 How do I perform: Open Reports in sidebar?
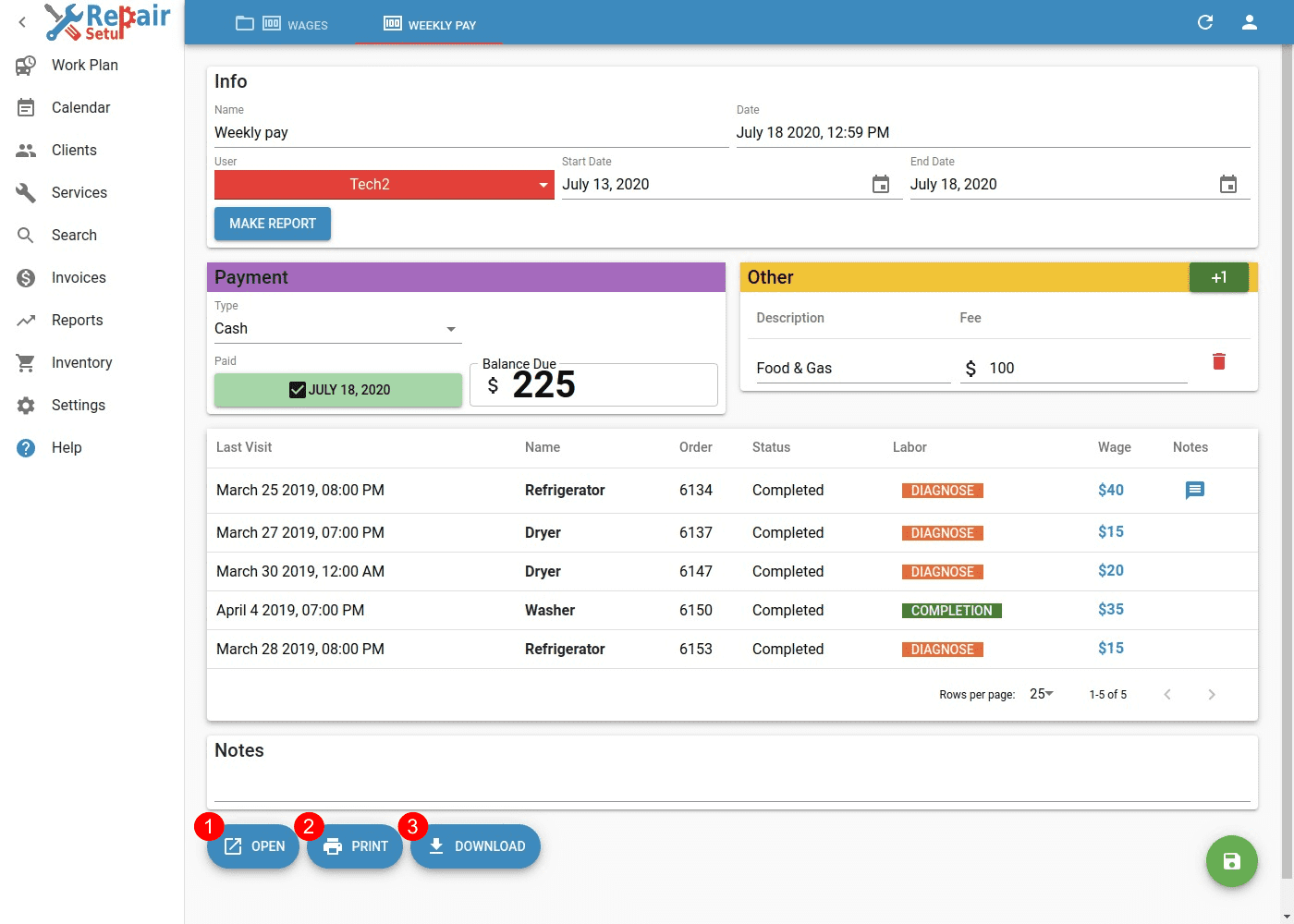pyautogui.click(x=92, y=320)
